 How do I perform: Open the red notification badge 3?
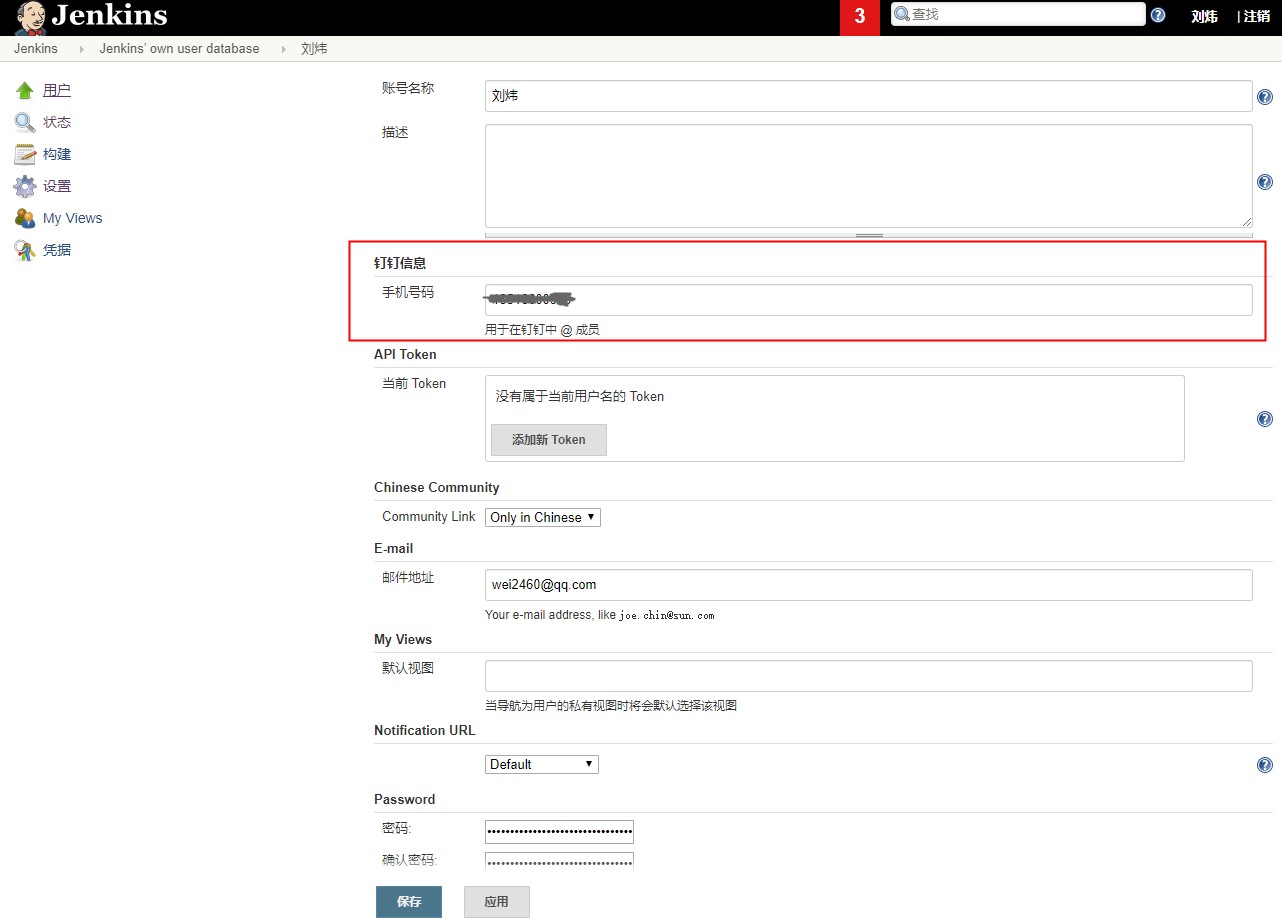(860, 17)
